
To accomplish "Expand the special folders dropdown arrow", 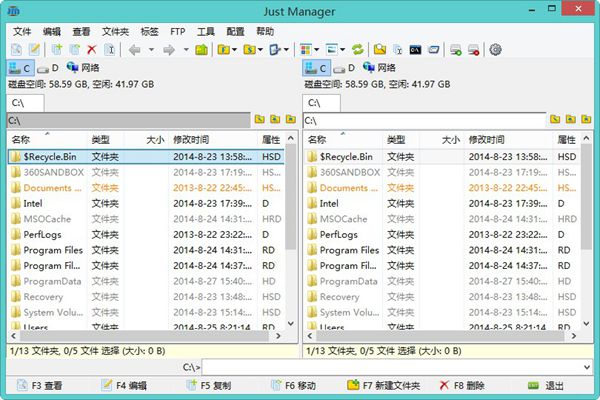I will (260, 49).
